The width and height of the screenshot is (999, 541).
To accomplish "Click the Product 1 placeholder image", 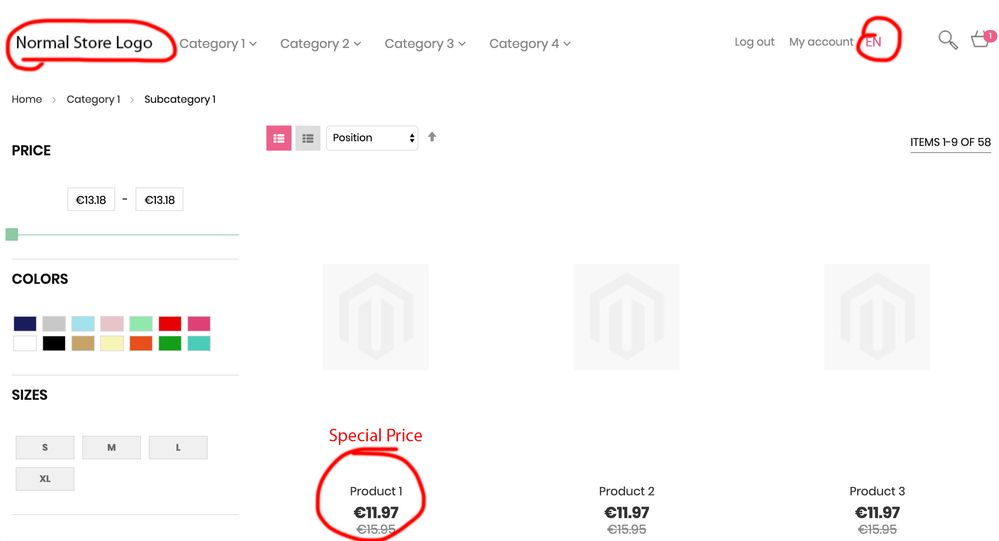I will pos(375,317).
